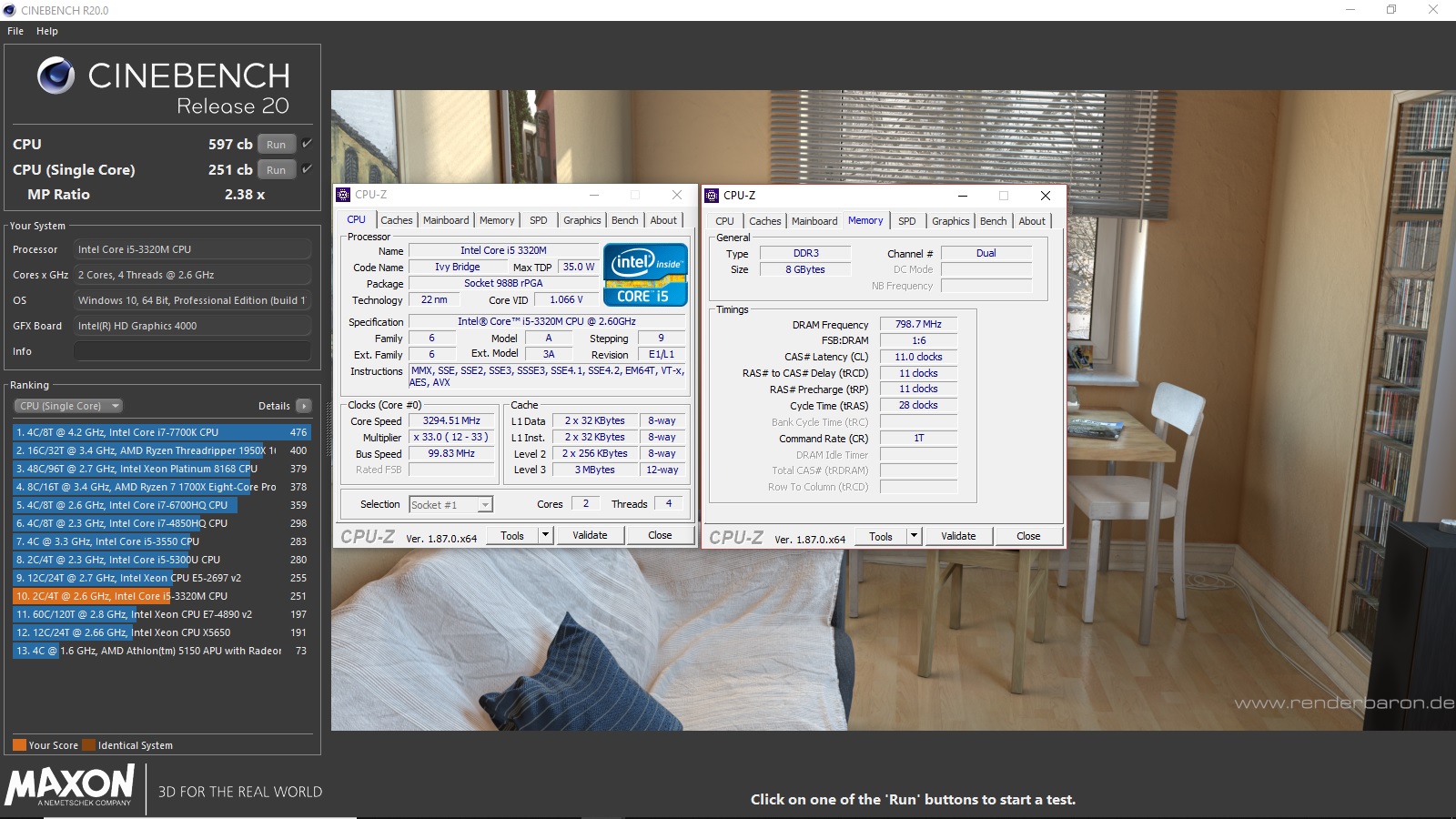This screenshot has width=1456, height=819.
Task: Switch to Memory tab in left CPU-Z
Action: pos(497,220)
